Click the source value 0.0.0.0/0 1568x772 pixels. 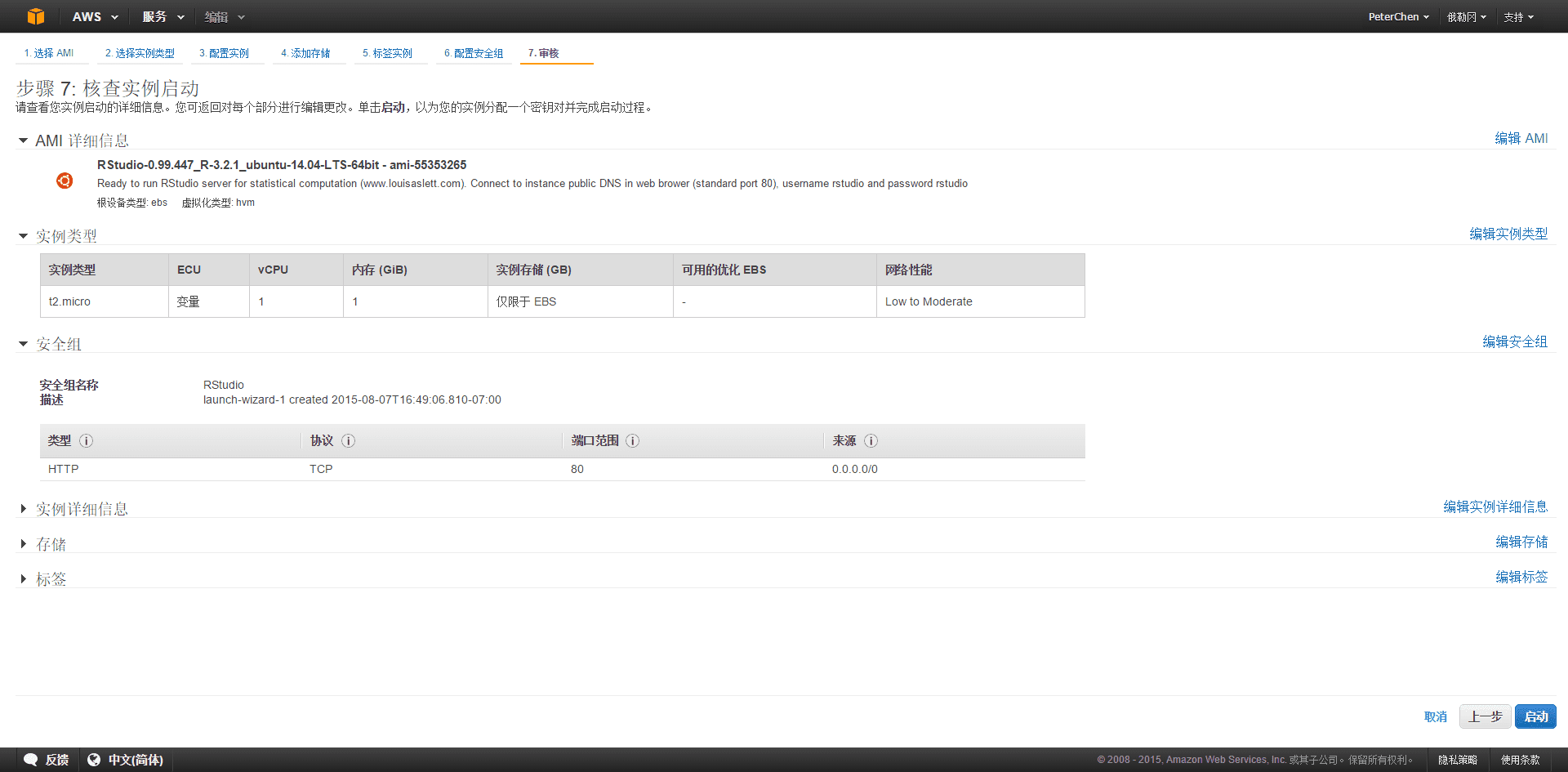point(855,469)
